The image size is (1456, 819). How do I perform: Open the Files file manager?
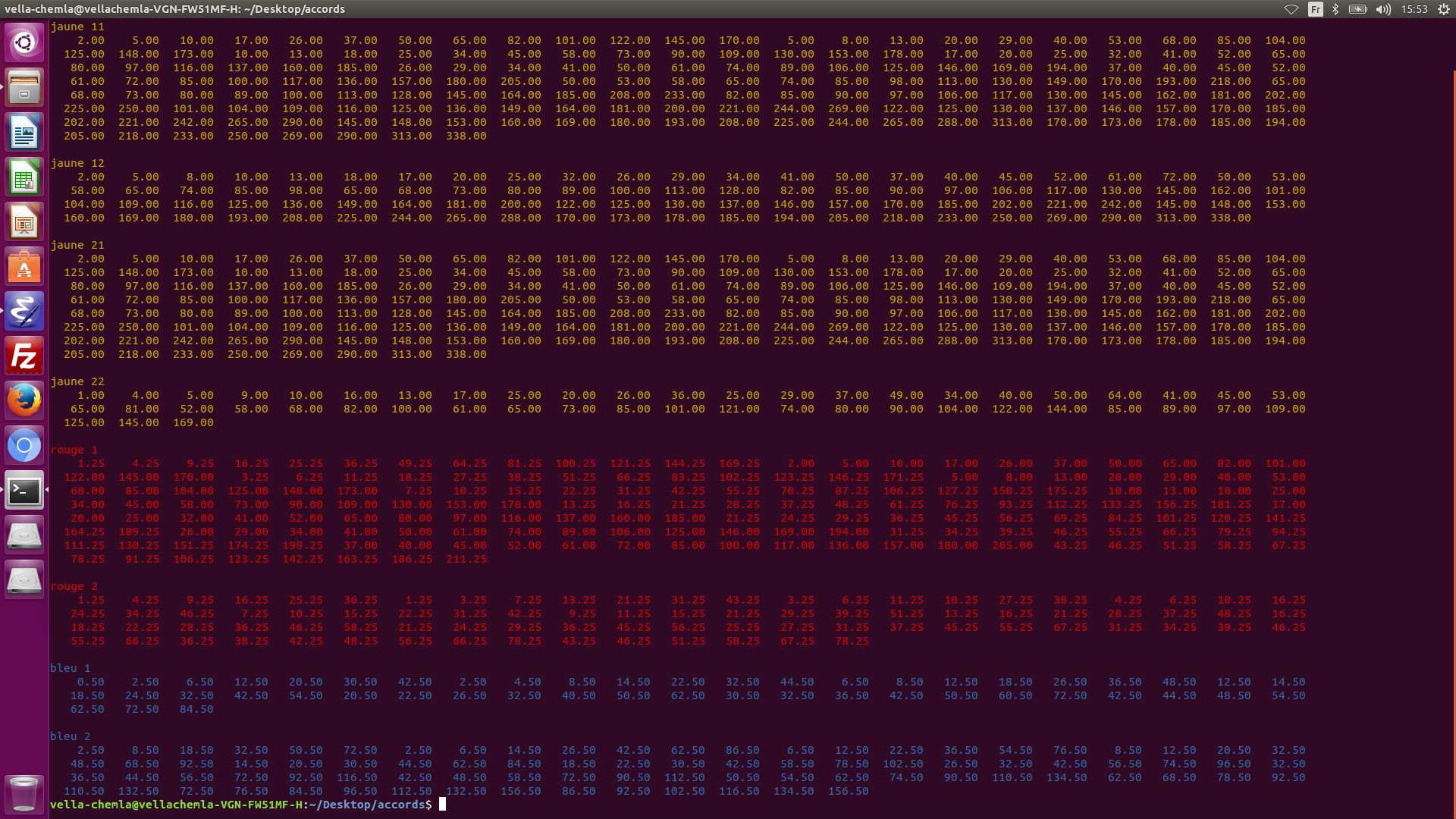pos(24,87)
